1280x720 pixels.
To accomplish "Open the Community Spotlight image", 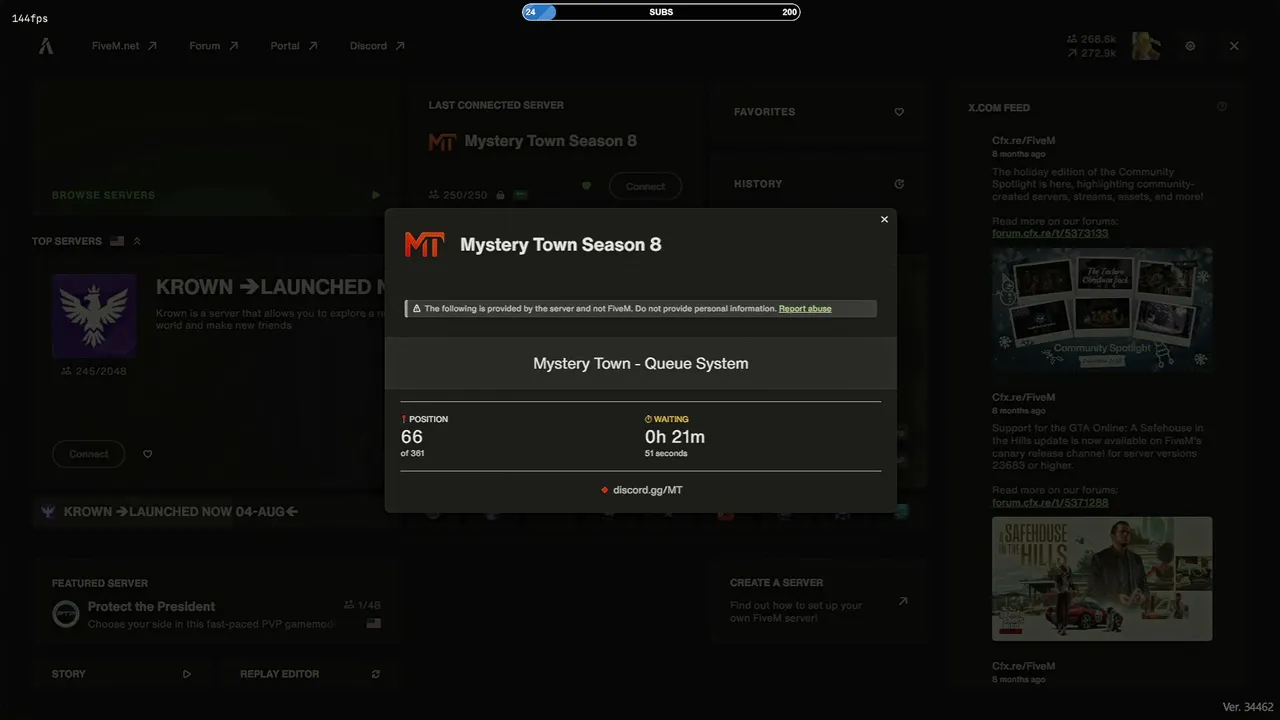I will tap(1102, 310).
